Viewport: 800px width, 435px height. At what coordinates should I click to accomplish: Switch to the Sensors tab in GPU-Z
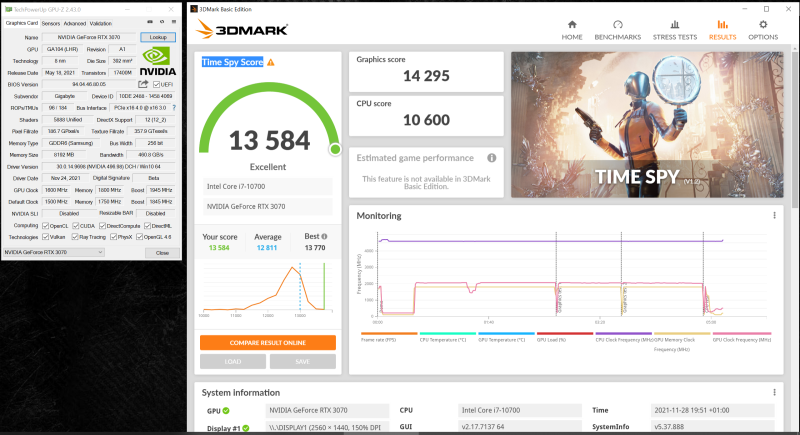50,22
